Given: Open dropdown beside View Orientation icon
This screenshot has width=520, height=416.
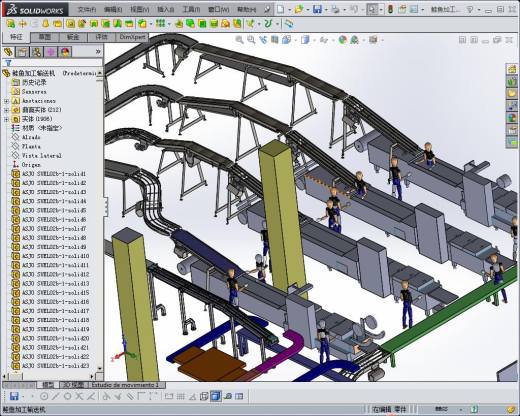Looking at the screenshot, I should point(295,40).
